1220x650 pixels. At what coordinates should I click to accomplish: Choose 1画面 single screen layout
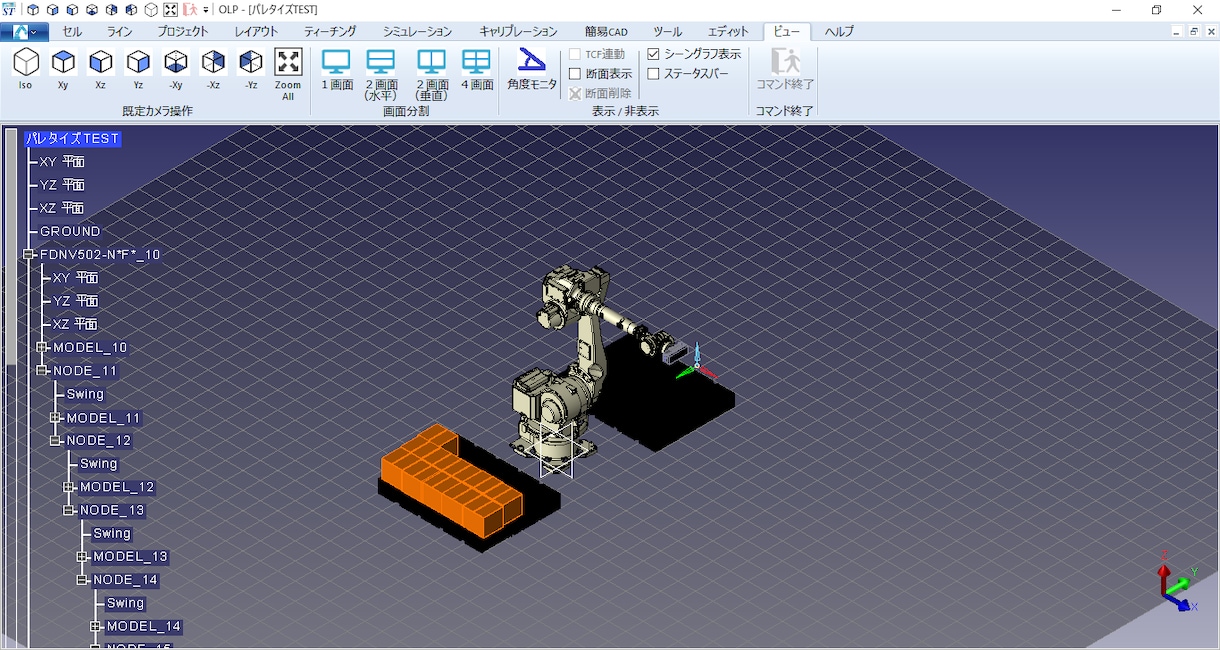pos(337,70)
